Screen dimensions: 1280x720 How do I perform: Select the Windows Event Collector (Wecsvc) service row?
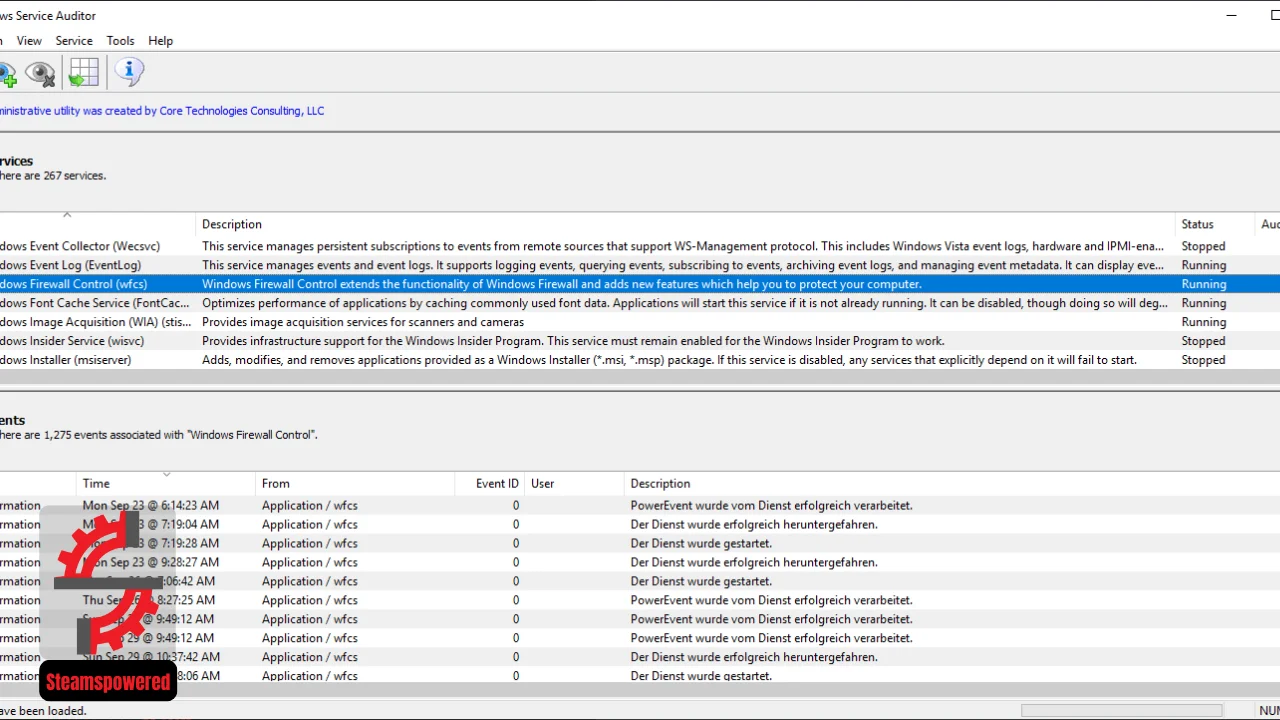point(640,246)
